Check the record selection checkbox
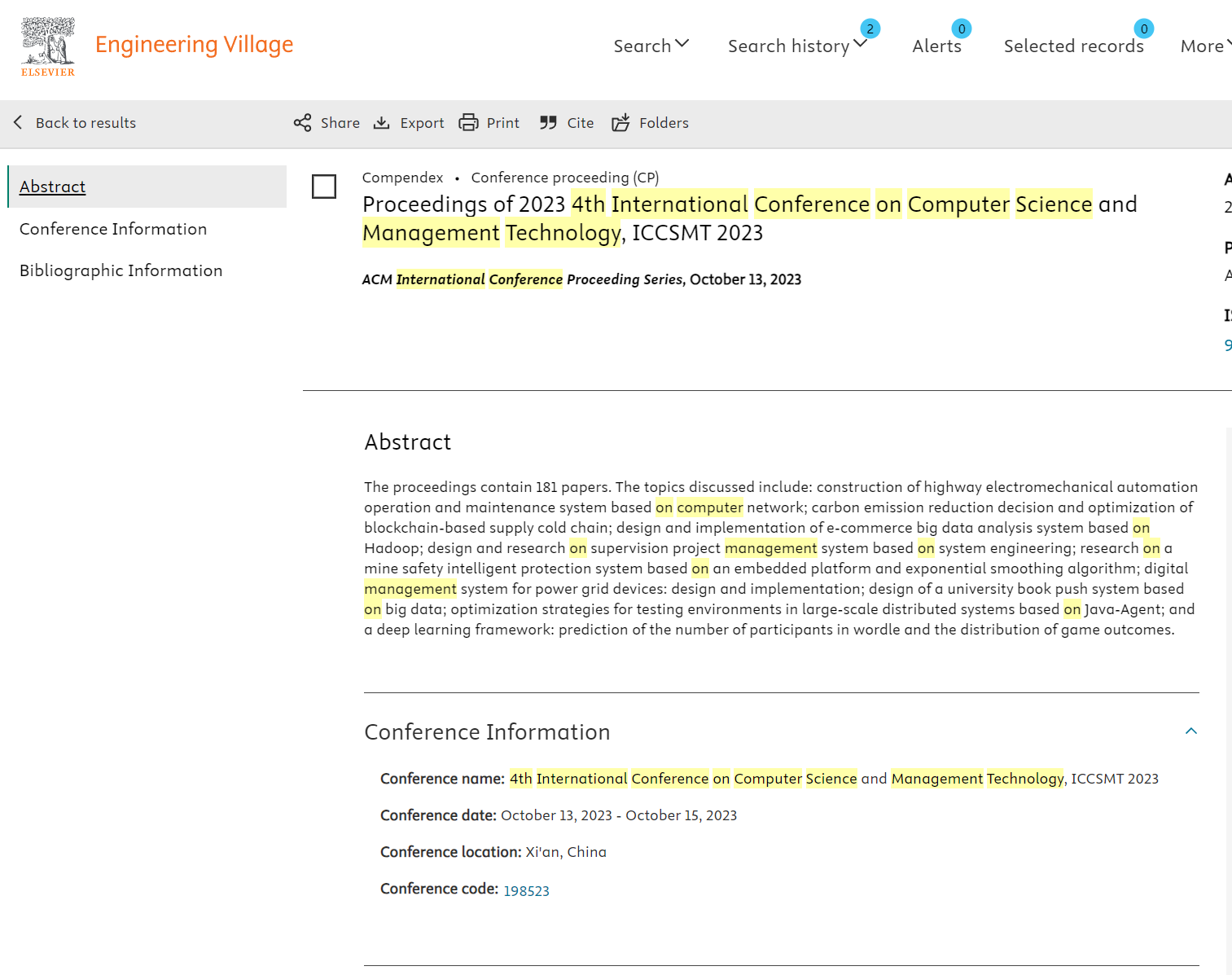 324,187
